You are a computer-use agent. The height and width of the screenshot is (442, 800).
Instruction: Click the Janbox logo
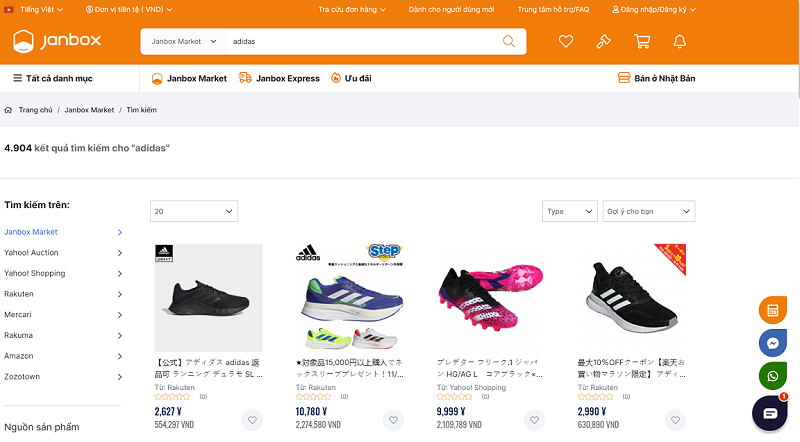[57, 41]
